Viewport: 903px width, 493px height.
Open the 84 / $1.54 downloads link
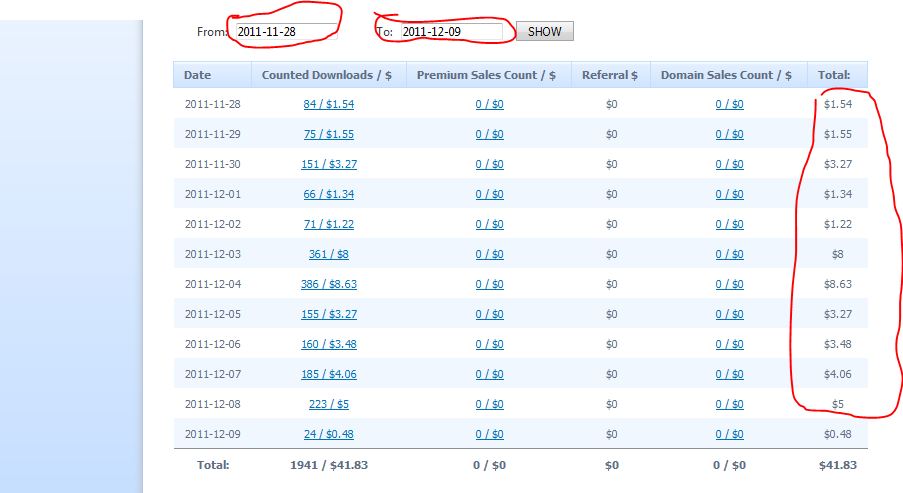[328, 104]
